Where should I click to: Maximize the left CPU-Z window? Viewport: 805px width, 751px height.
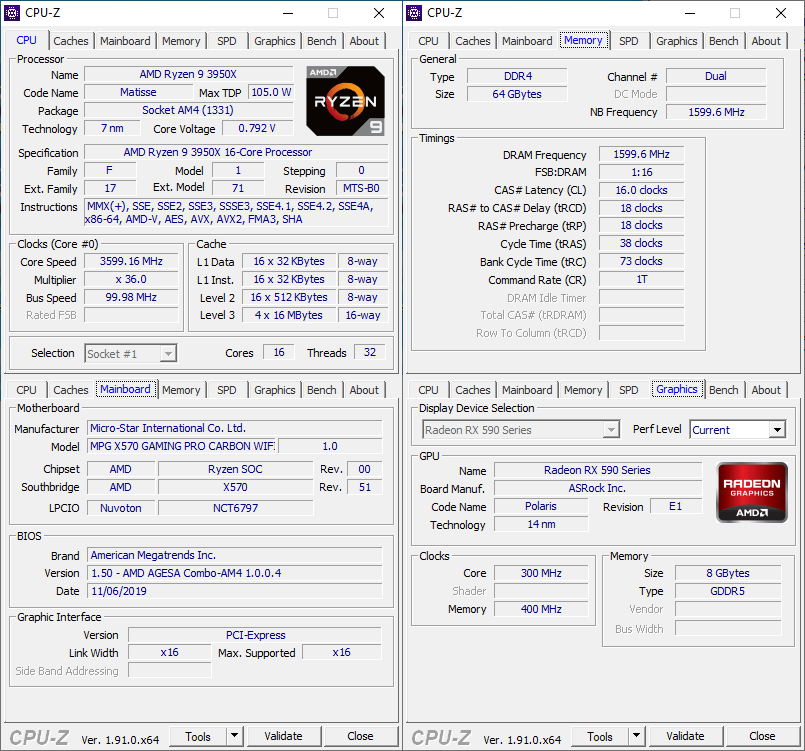333,13
